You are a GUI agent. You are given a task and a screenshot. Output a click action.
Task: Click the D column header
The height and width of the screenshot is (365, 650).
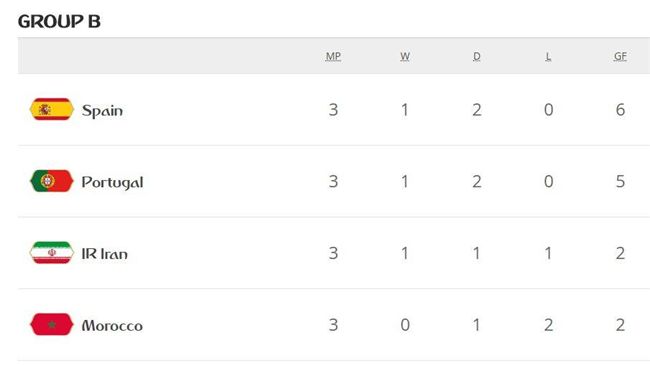(x=477, y=56)
